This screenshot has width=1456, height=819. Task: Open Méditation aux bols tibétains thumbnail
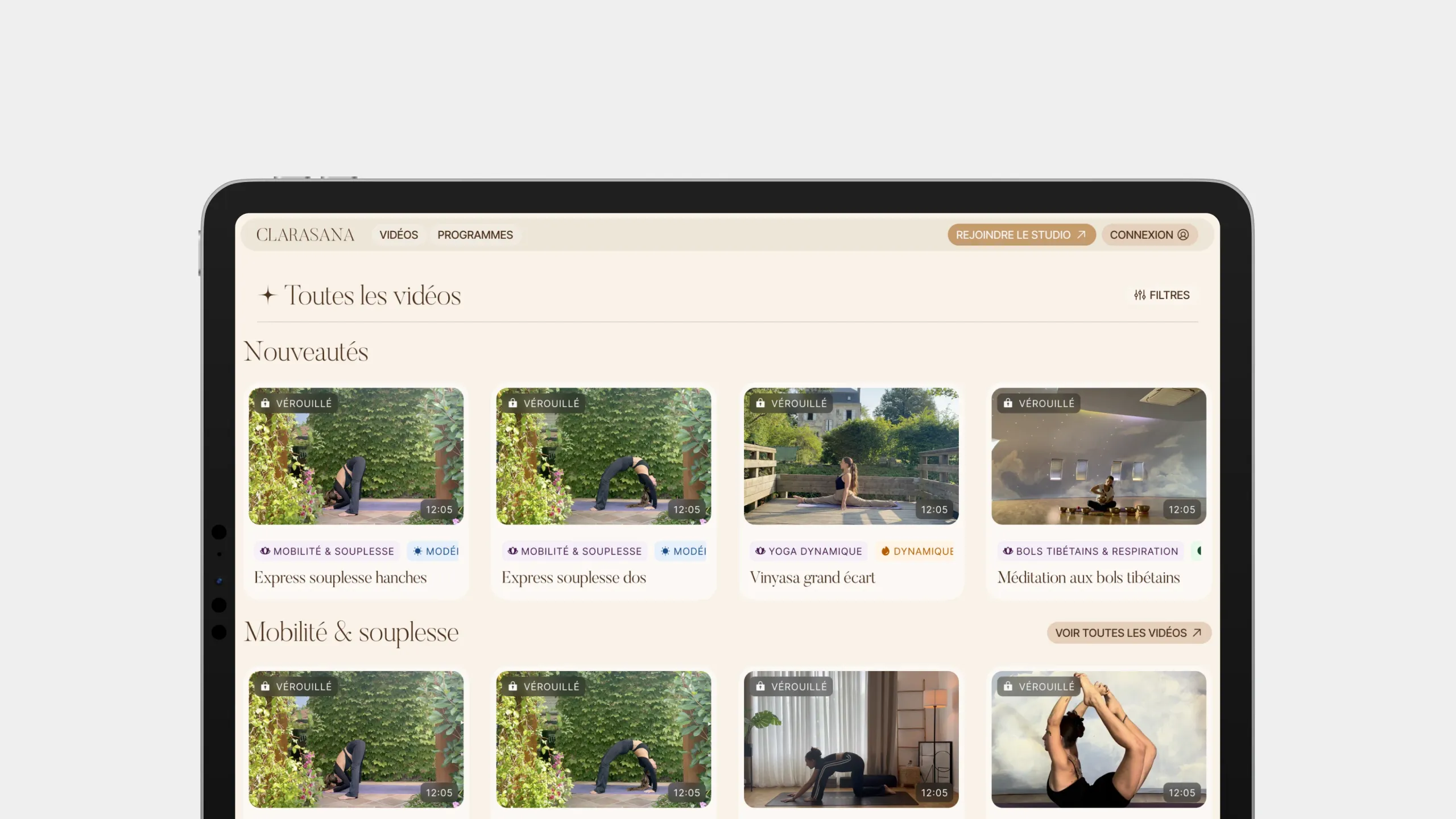pyautogui.click(x=1098, y=456)
